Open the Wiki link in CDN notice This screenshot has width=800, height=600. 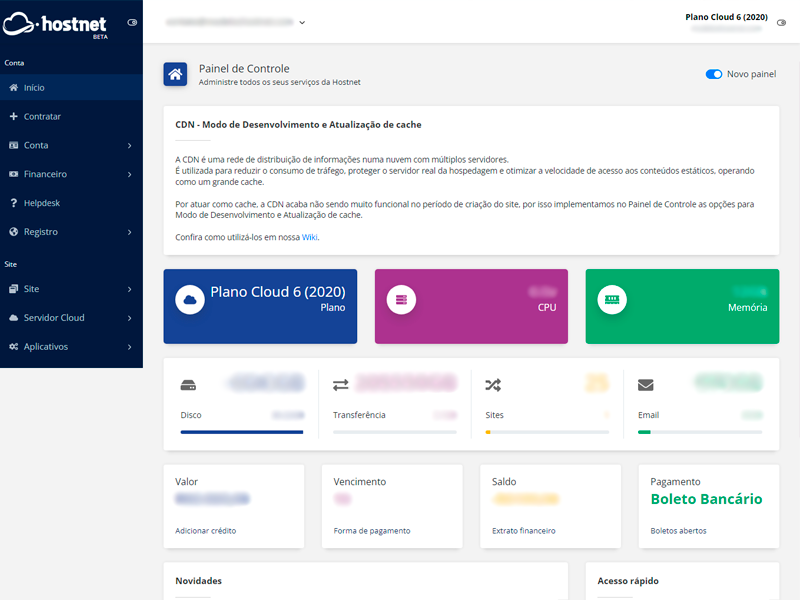[309, 237]
